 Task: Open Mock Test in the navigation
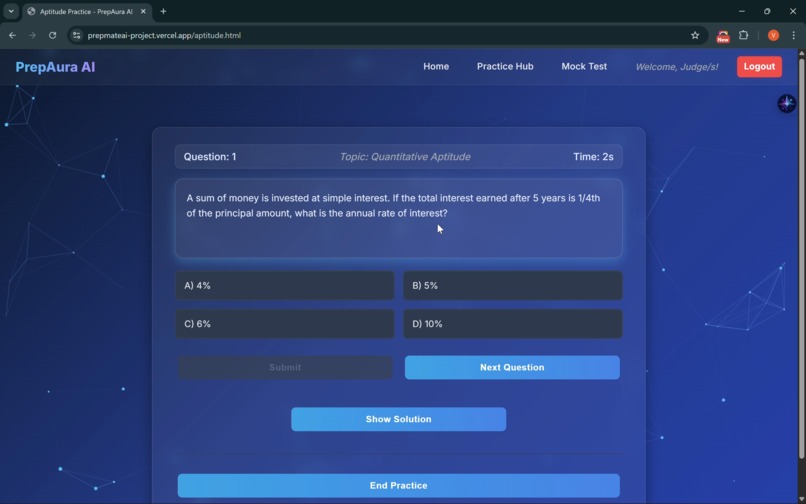tap(584, 66)
